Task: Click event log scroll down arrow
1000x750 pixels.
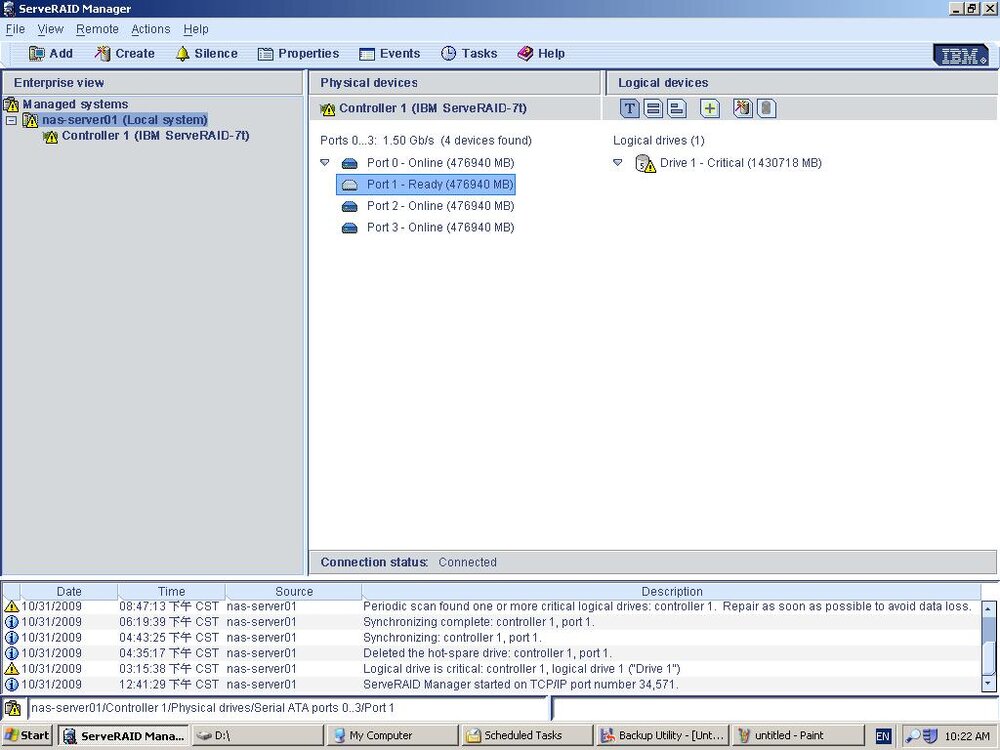Action: (x=989, y=684)
